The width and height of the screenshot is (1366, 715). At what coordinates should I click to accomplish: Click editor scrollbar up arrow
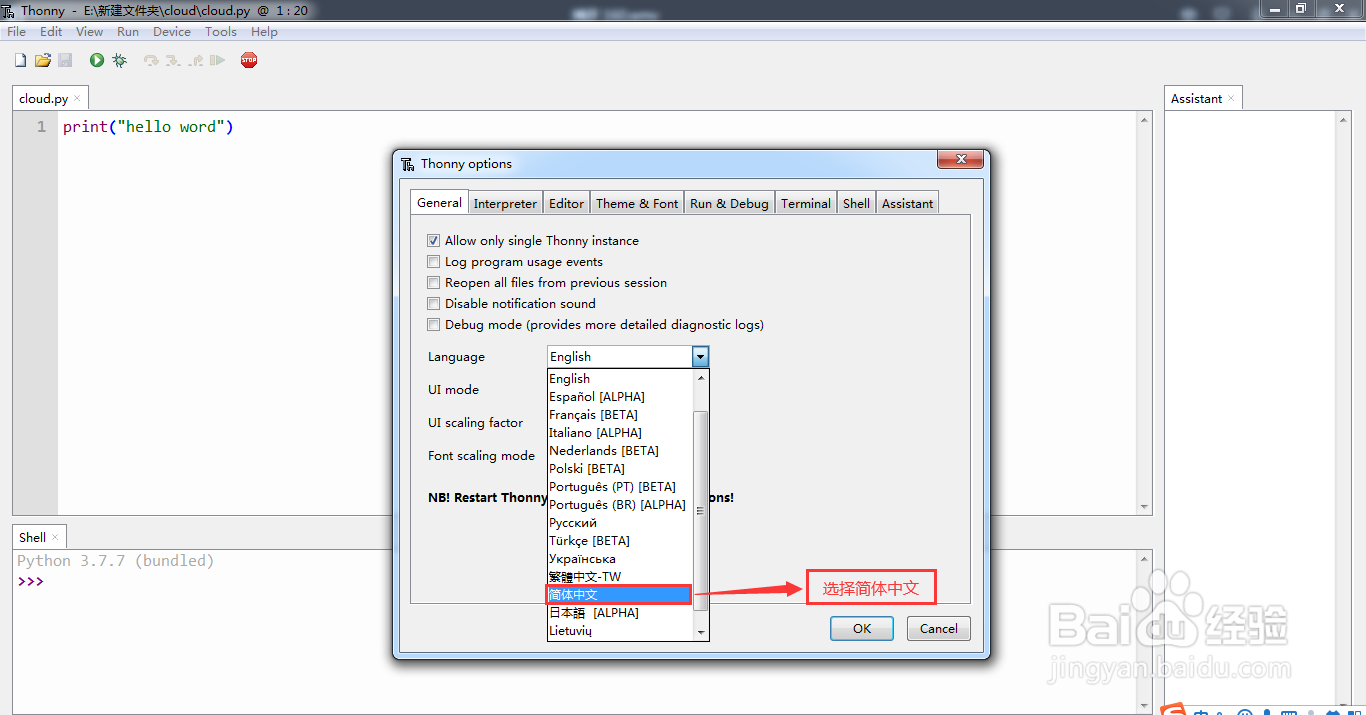point(1145,119)
